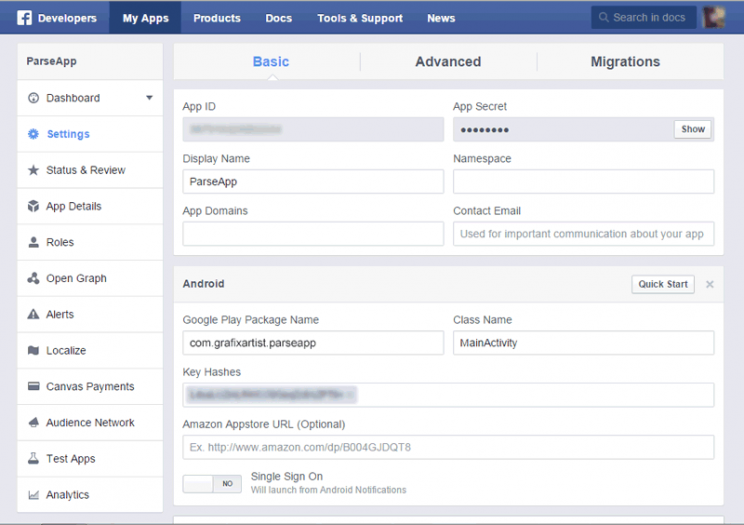Click the Facebook logo icon
The image size is (744, 525).
tap(25, 18)
